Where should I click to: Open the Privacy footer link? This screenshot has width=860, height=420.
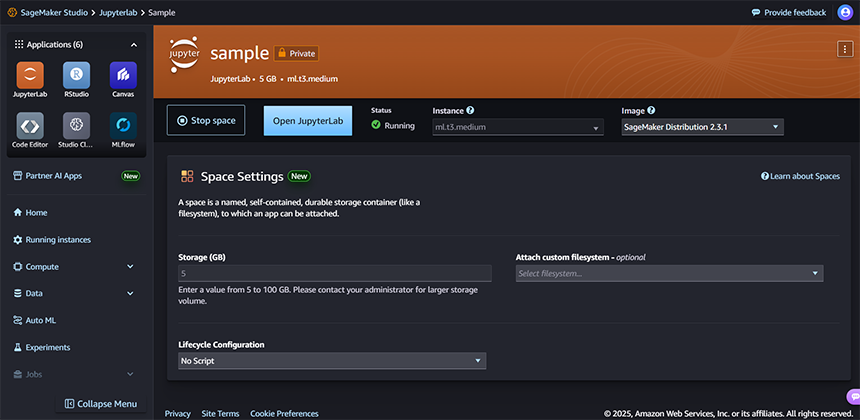178,413
